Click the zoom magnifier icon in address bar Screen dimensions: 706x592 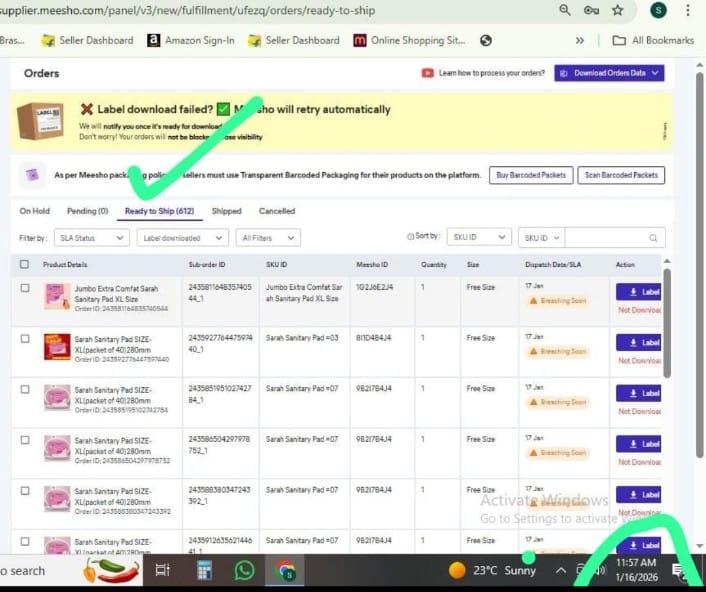click(x=565, y=10)
